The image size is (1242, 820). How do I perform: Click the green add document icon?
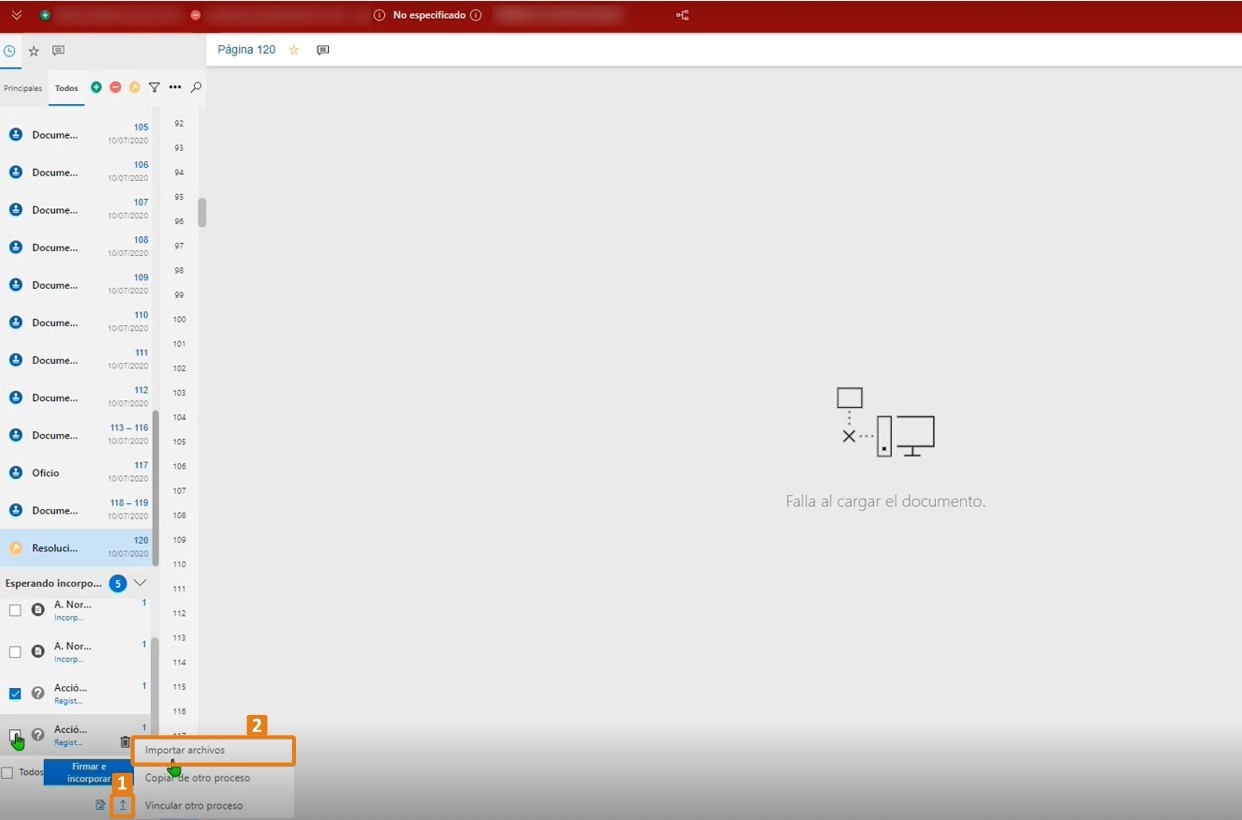96,88
